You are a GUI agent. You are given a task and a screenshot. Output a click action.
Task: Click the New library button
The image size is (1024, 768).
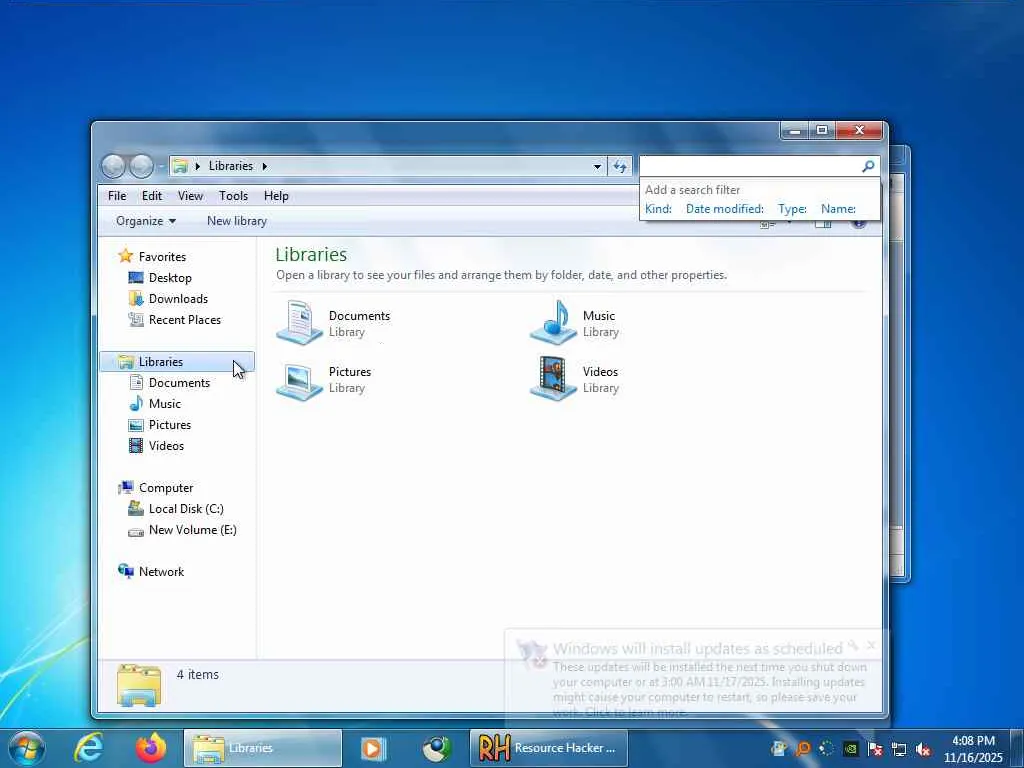tap(236, 221)
